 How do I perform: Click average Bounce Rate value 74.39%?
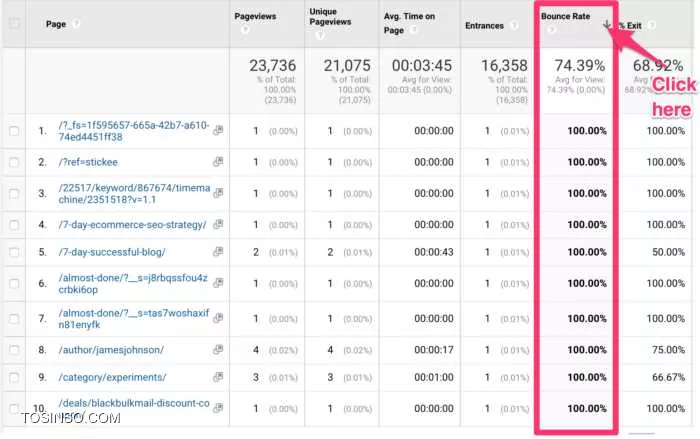[x=579, y=66]
